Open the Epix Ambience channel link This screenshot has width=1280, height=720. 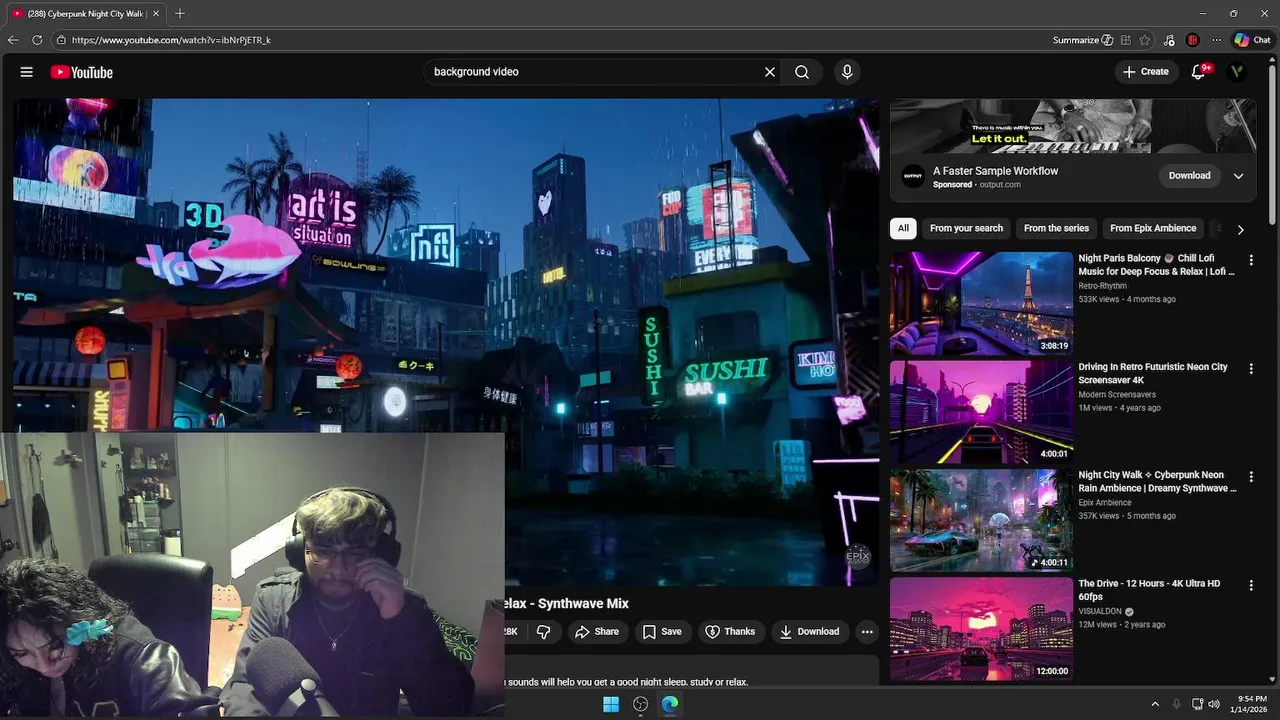pyautogui.click(x=1105, y=503)
